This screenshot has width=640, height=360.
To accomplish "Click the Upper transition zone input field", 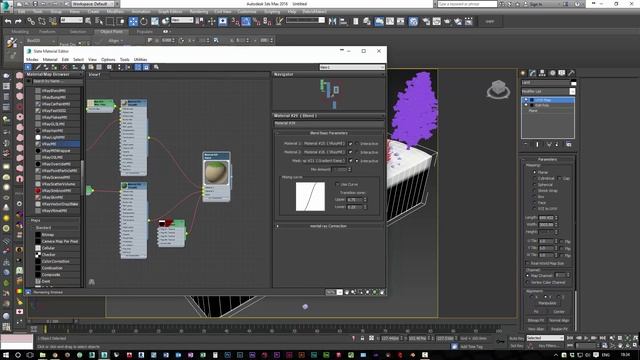I will pos(354,200).
